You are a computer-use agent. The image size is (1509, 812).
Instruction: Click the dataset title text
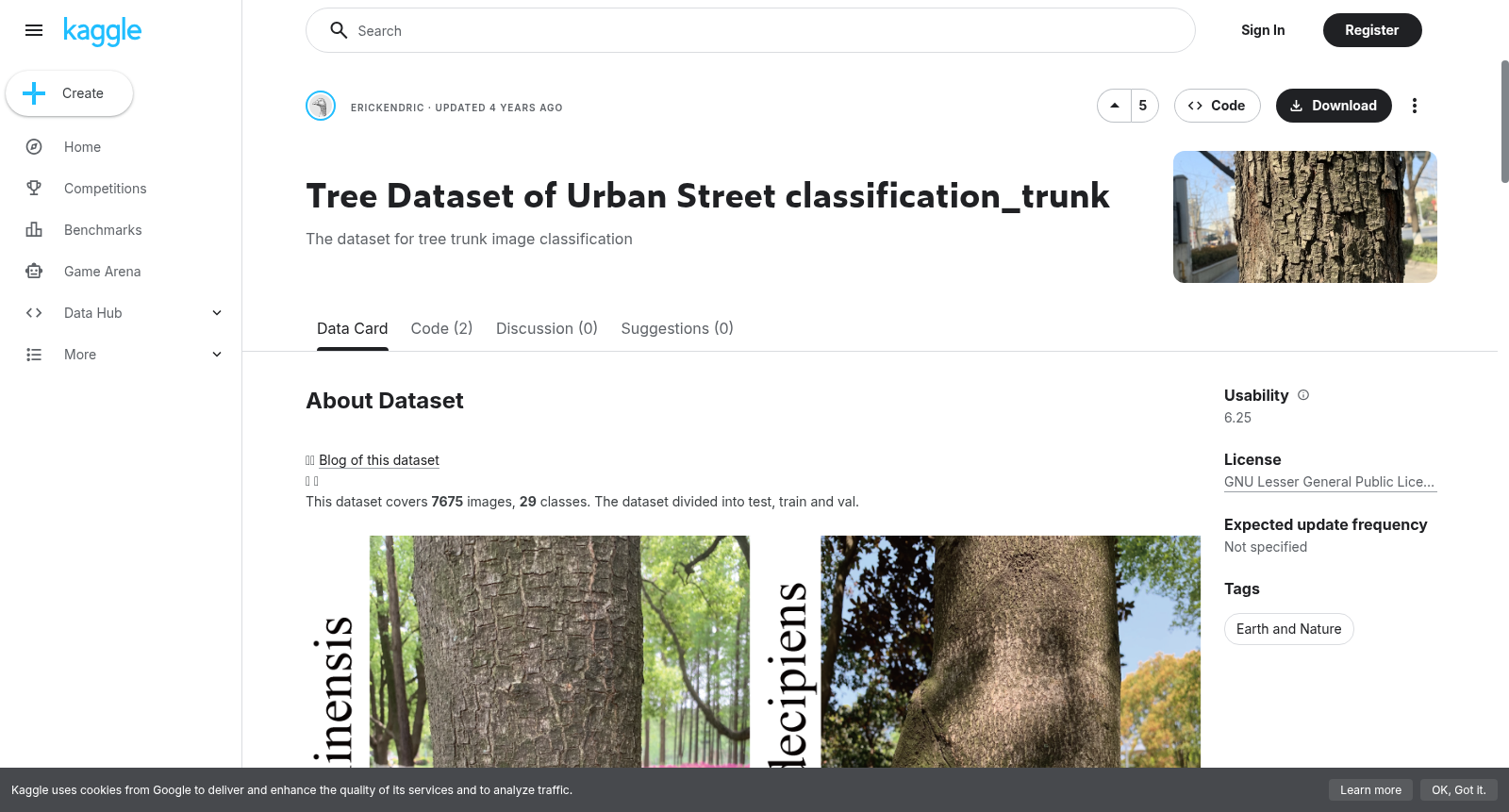(707, 196)
